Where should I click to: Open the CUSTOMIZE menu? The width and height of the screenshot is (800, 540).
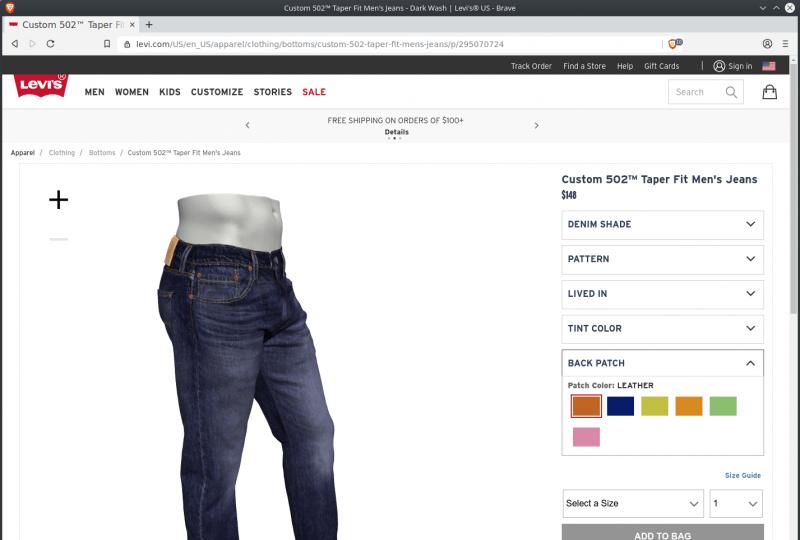(217, 92)
